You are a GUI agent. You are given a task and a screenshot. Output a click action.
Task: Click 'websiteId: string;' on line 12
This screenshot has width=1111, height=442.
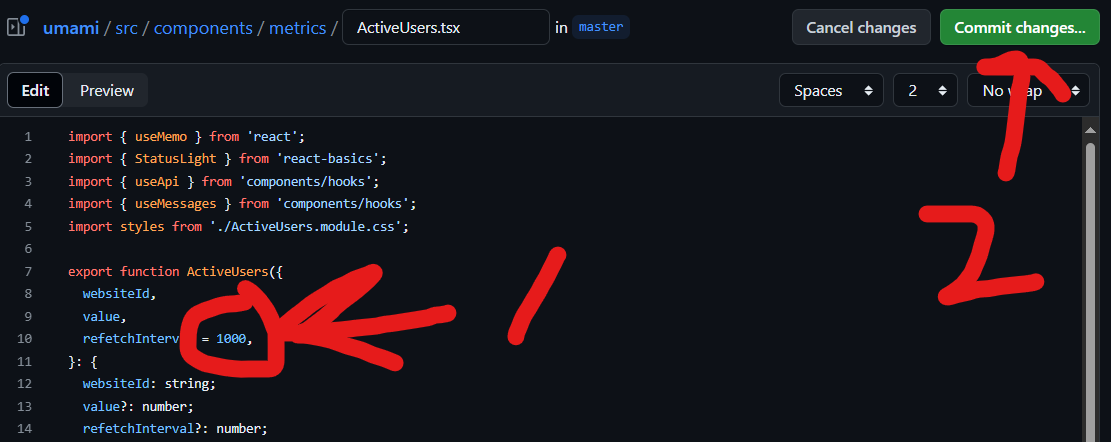pos(150,384)
